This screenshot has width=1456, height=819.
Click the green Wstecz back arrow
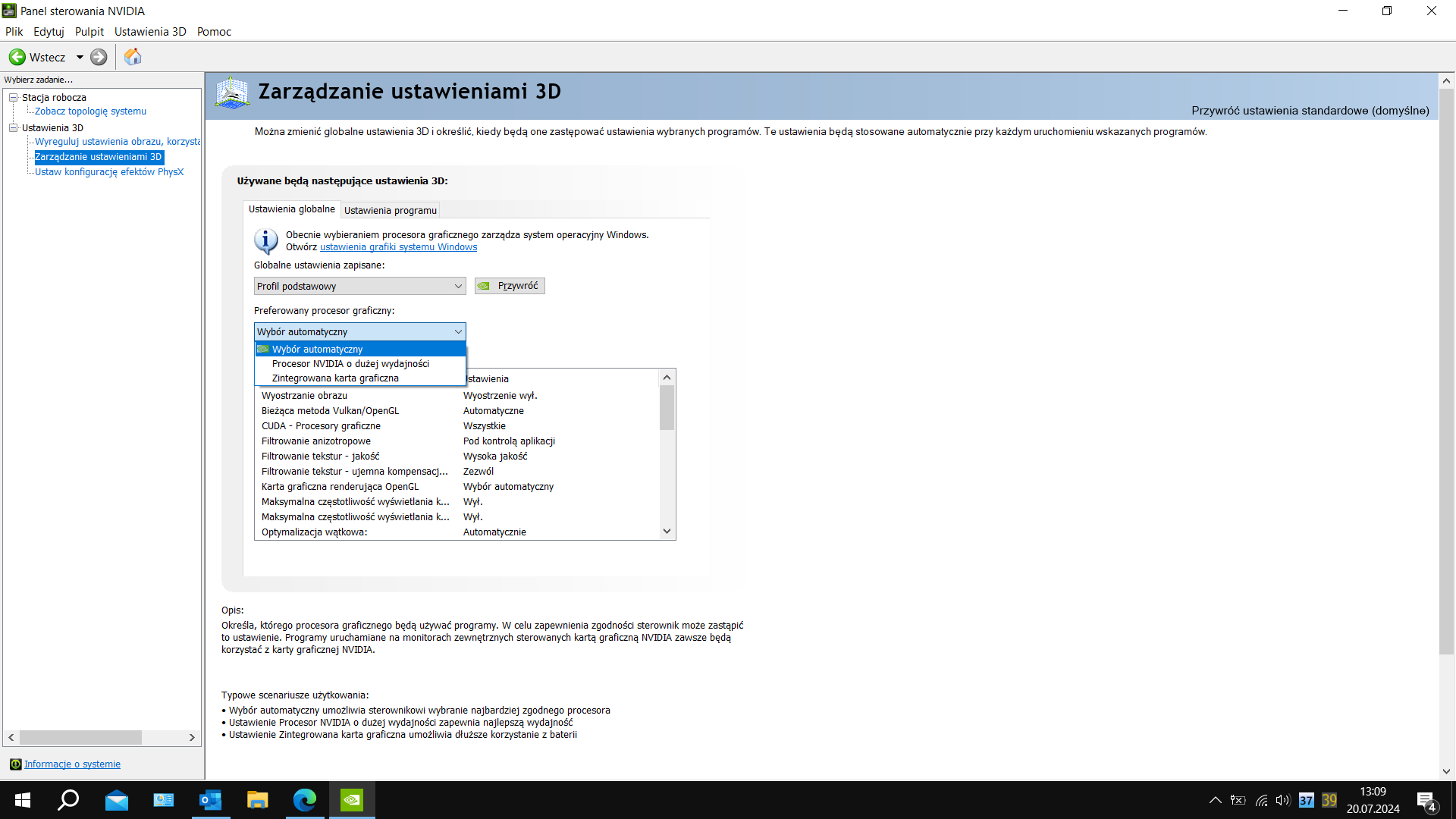tap(17, 57)
